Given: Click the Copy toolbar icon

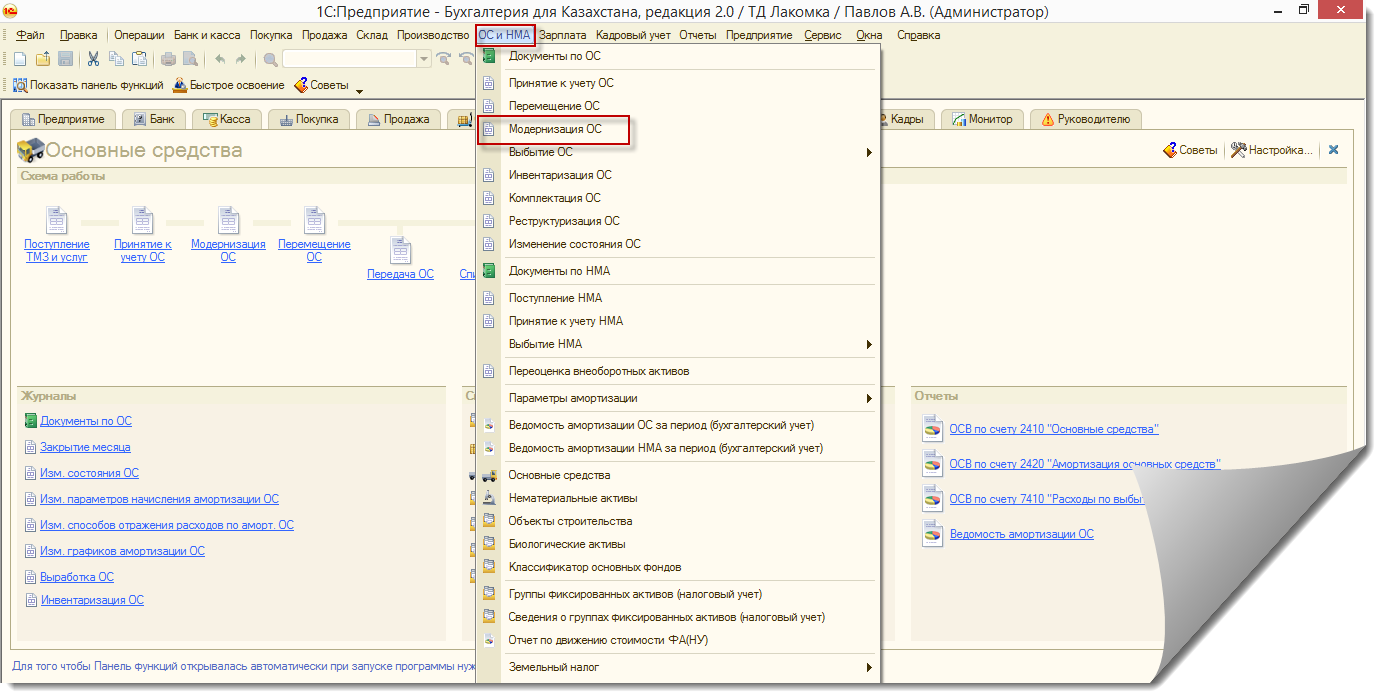Looking at the screenshot, I should tap(116, 59).
